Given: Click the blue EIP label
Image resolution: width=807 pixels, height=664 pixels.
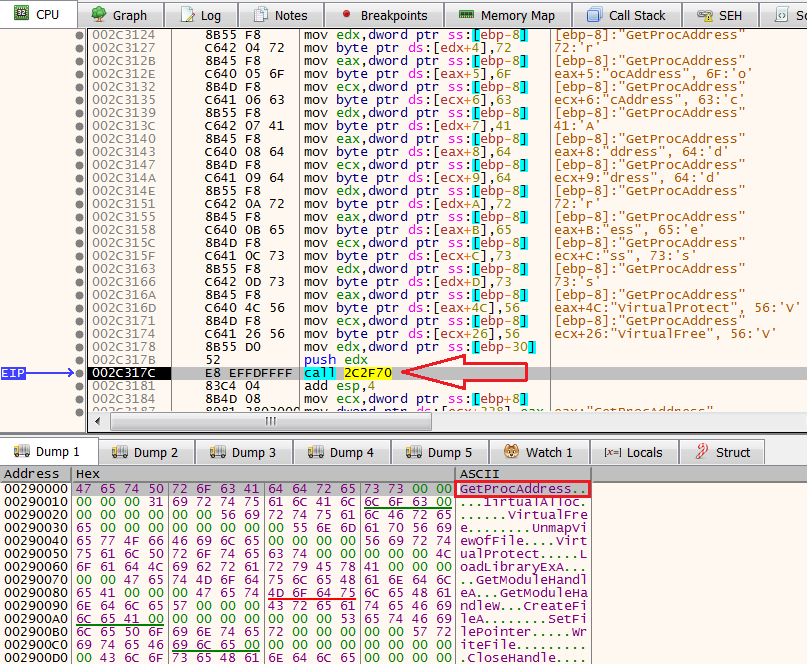Looking at the screenshot, I should [x=13, y=373].
